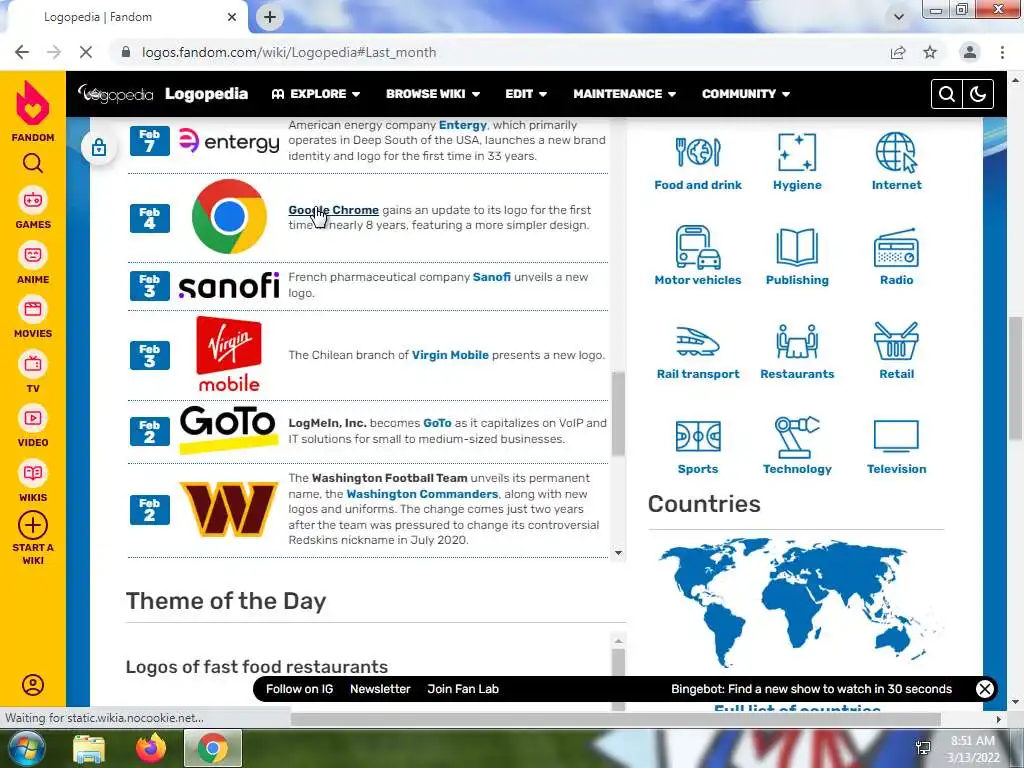Open the Games section icon
This screenshot has width=1024, height=768.
[33, 200]
